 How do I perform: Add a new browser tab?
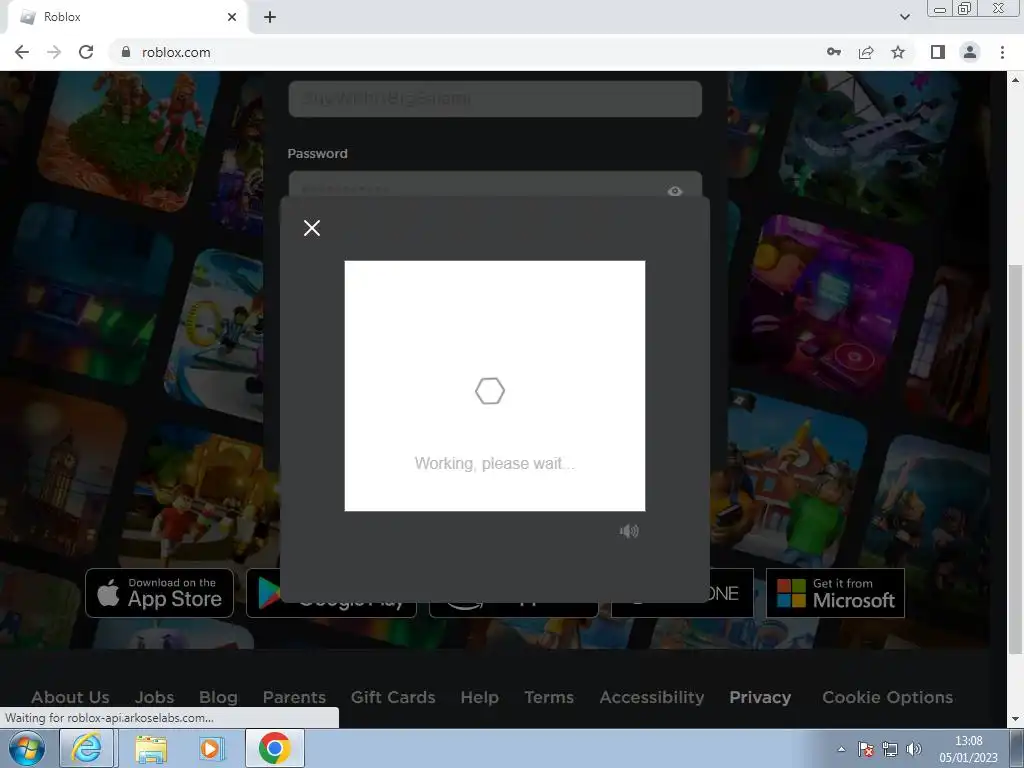270,17
